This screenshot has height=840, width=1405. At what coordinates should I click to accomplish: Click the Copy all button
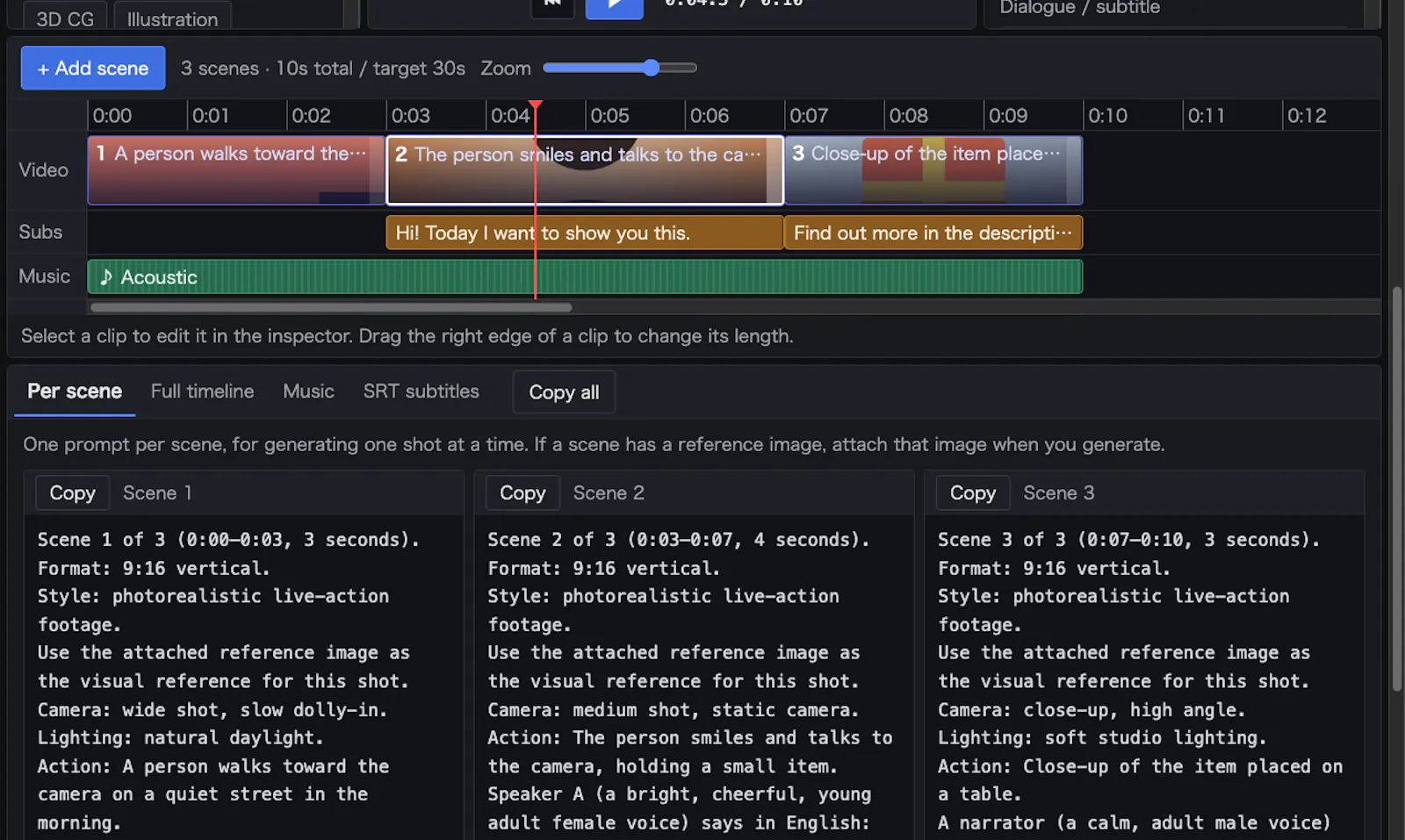tap(564, 392)
